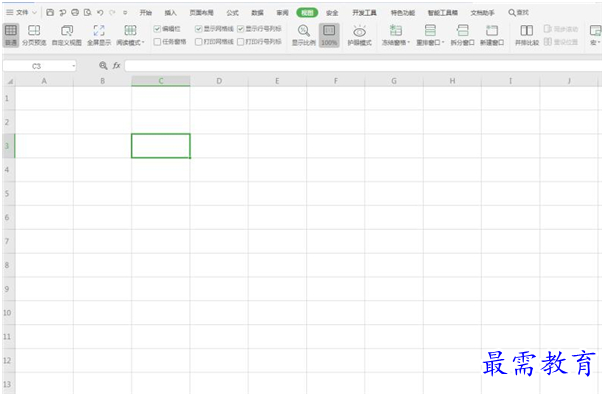604x395 pixels.
Task: Expand the Freeze Panes dropdown arrow
Action: click(409, 42)
